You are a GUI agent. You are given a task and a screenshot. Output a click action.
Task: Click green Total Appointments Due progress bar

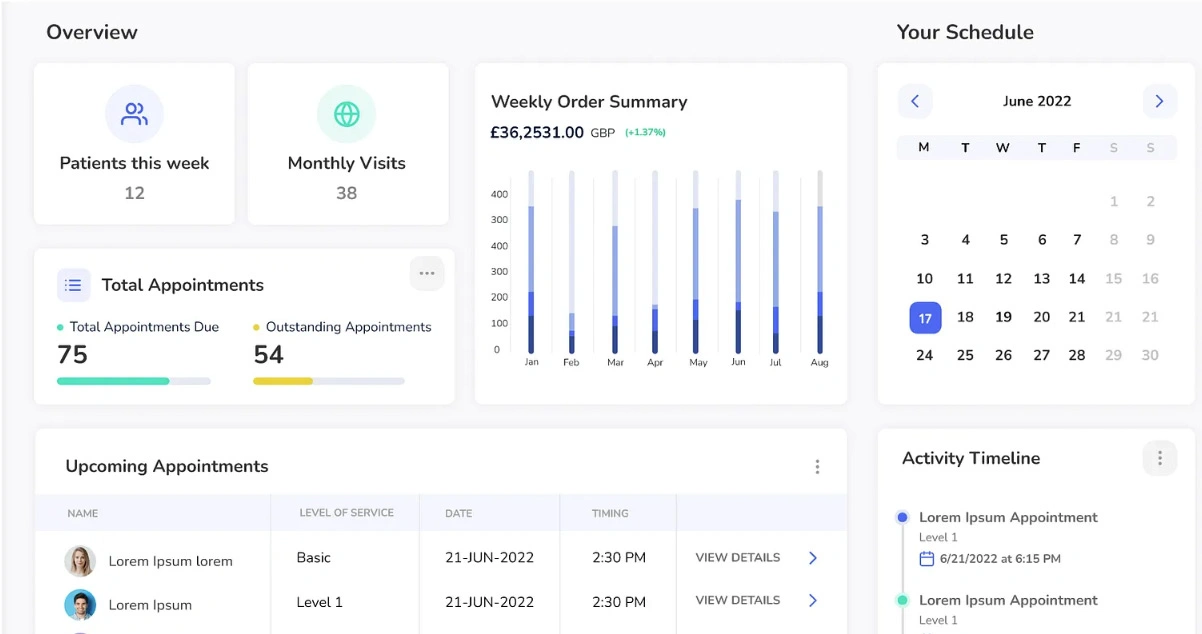pos(113,381)
